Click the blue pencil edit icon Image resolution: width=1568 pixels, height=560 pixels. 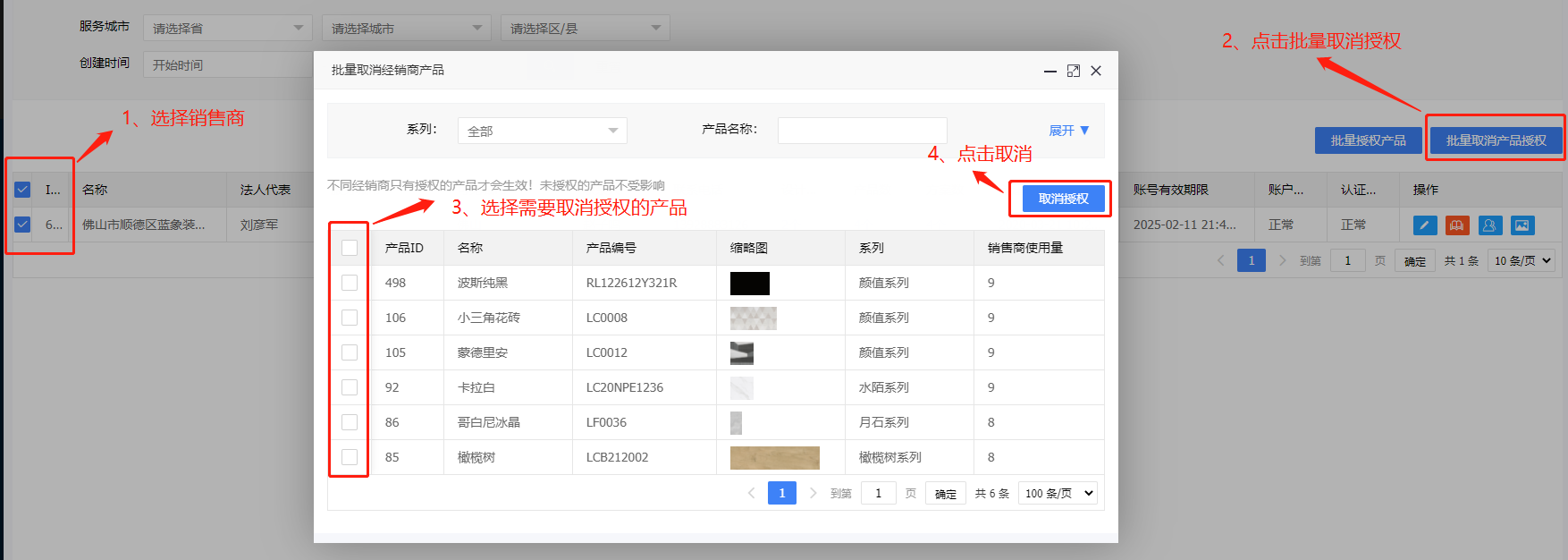click(x=1425, y=225)
